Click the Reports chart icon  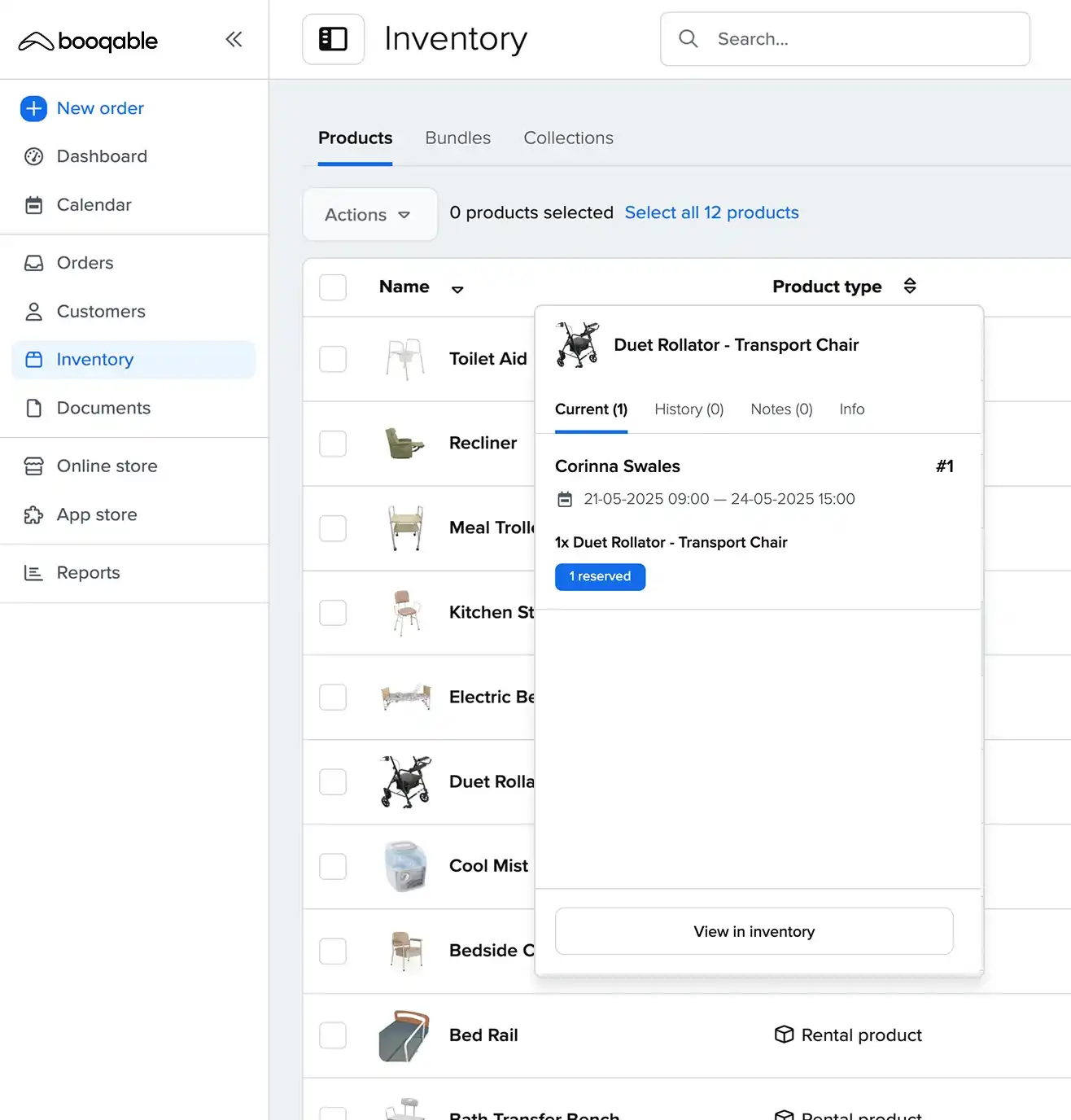33,573
